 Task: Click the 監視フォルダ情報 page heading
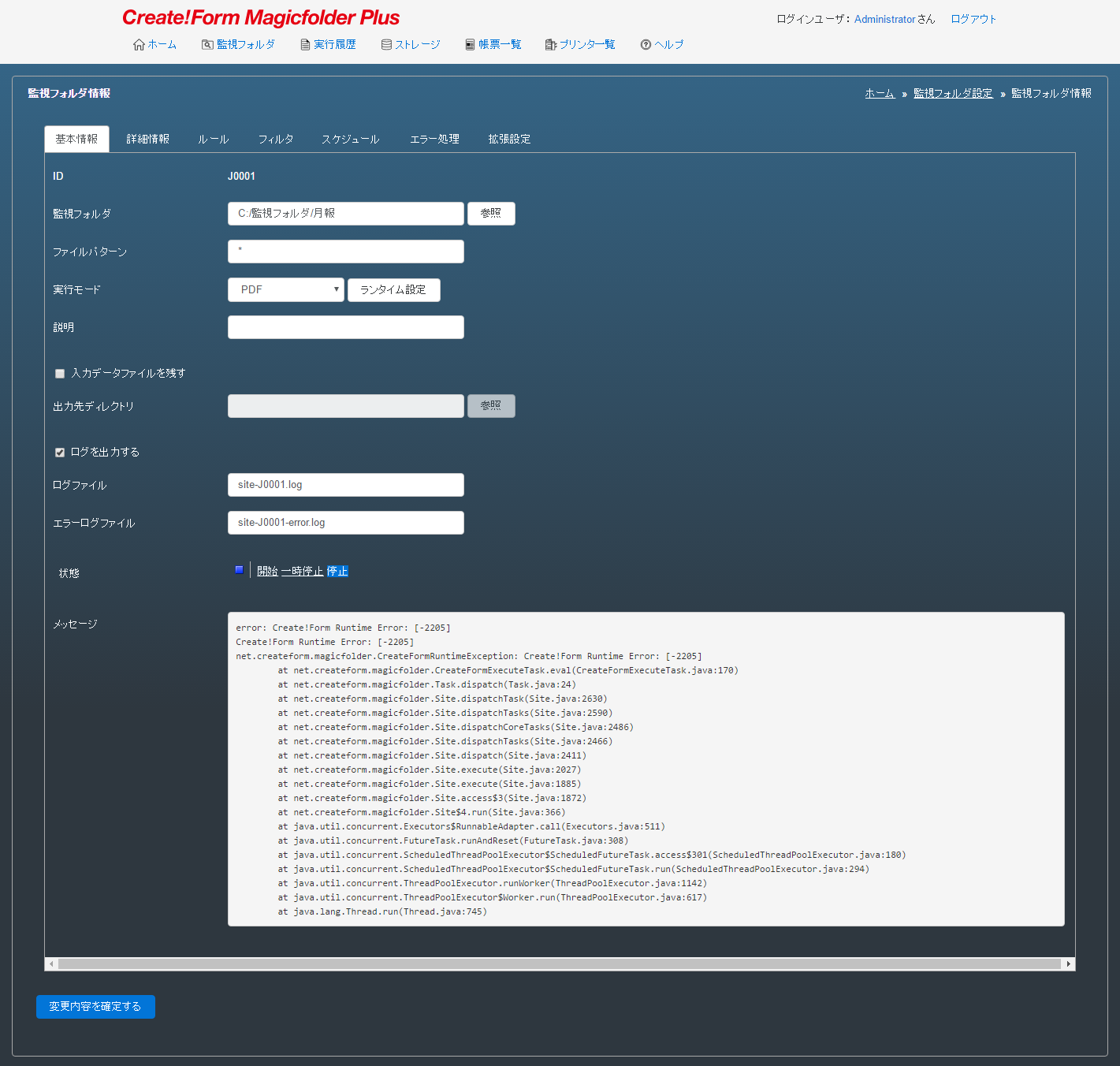(69, 93)
